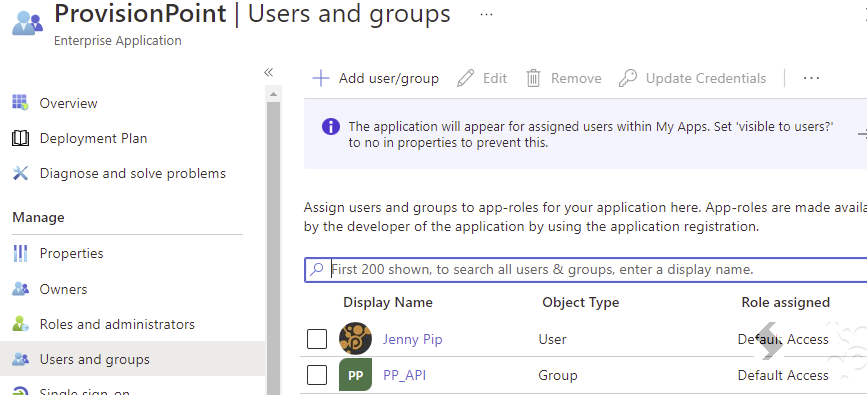
Task: Click the Deployment Plan book icon
Action: pyautogui.click(x=20, y=138)
